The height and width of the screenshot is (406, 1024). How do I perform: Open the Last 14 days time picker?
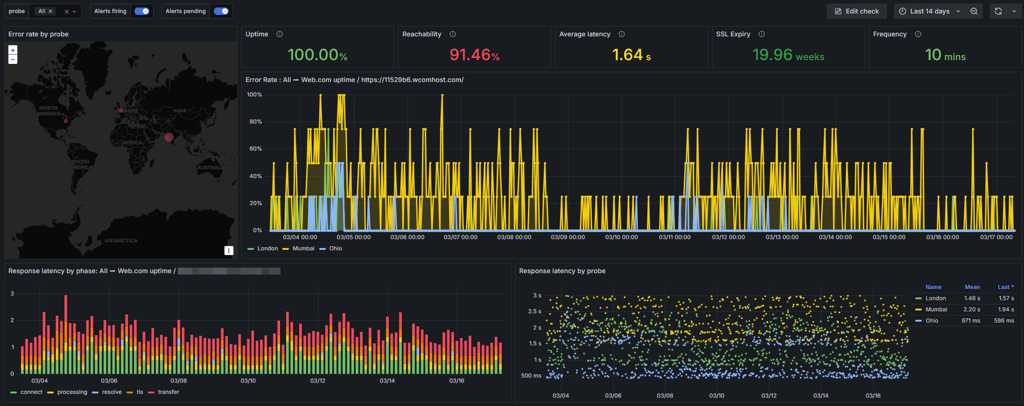[930, 11]
